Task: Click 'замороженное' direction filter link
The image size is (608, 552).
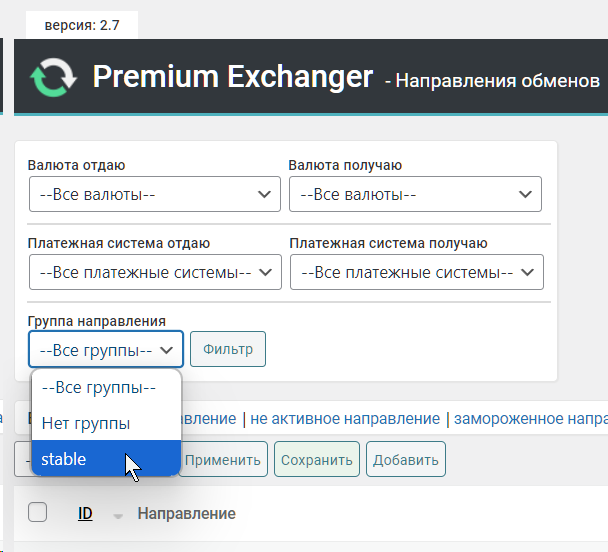Action: pos(530,419)
